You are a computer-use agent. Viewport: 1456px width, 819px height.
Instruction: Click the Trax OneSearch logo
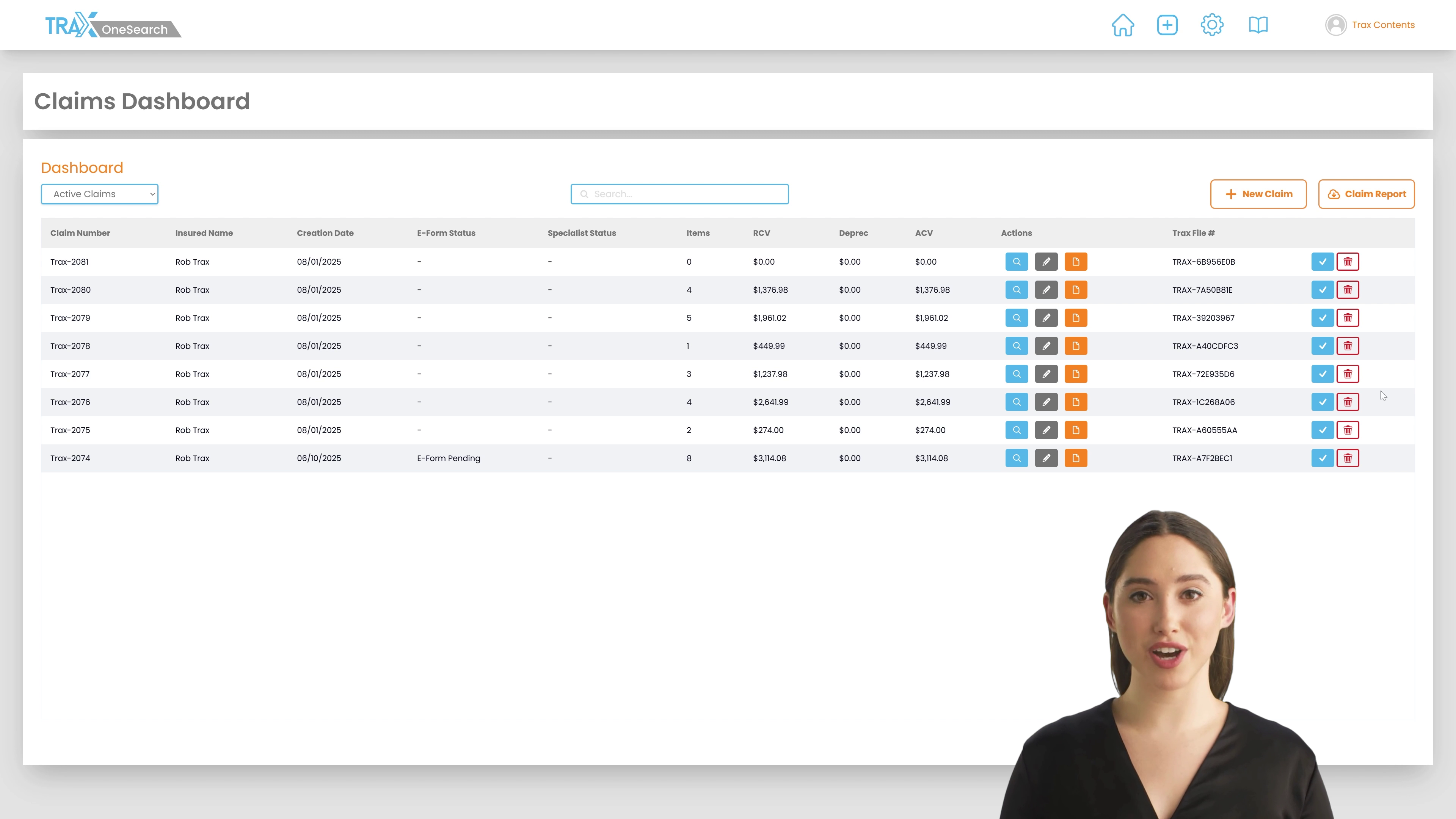113,25
